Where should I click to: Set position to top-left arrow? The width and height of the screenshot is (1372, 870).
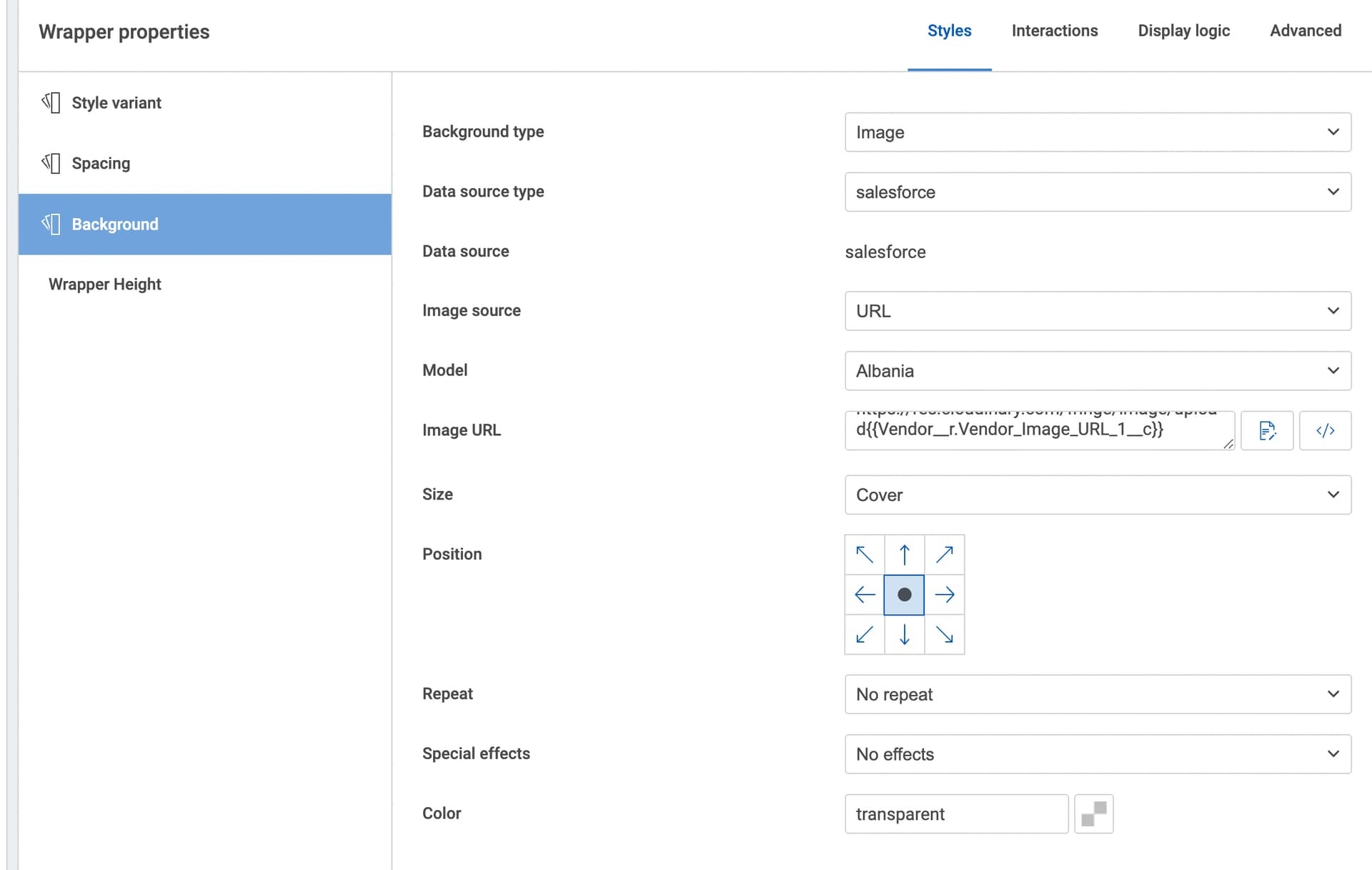coord(865,555)
